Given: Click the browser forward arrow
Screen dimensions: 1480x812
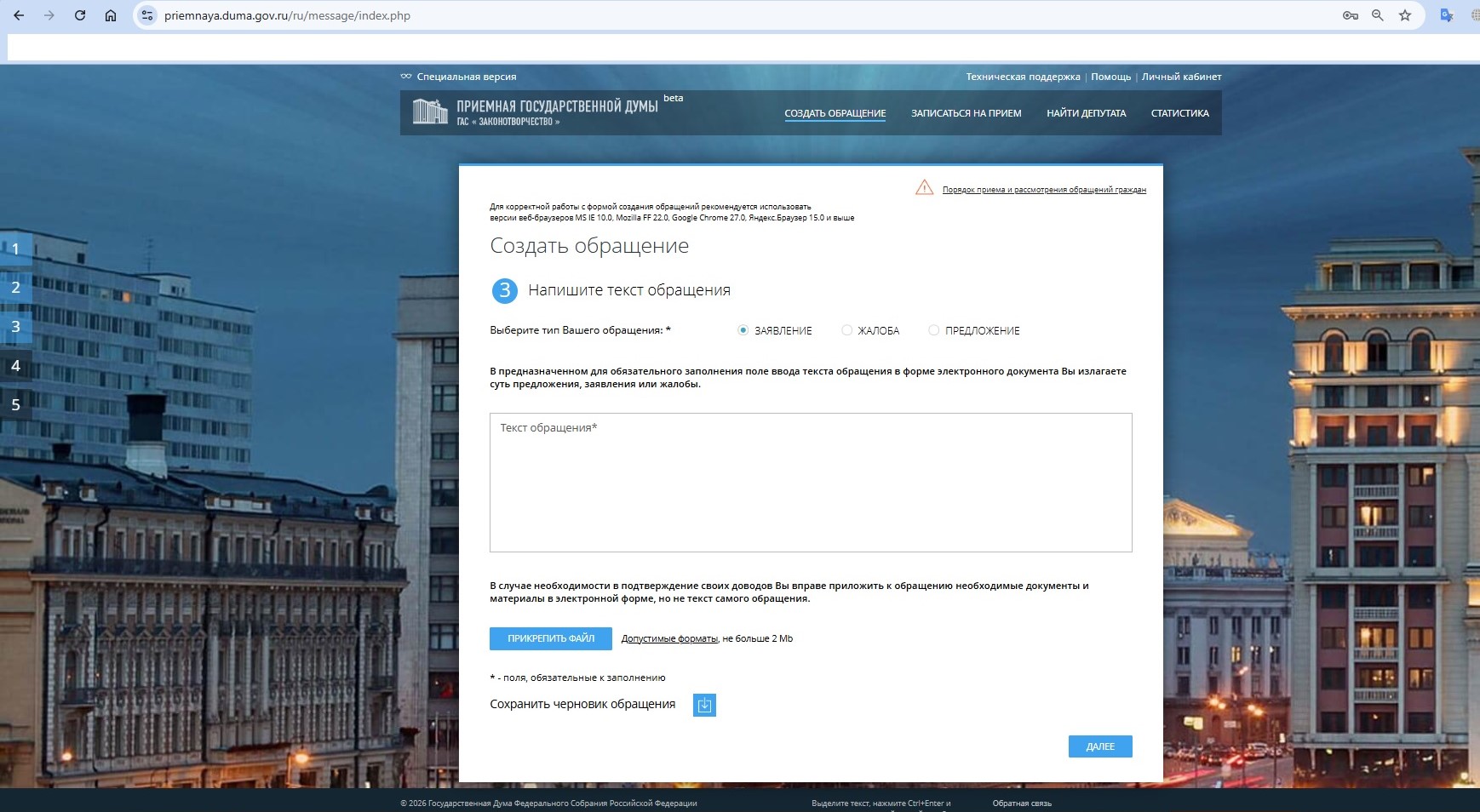Looking at the screenshot, I should click(49, 15).
